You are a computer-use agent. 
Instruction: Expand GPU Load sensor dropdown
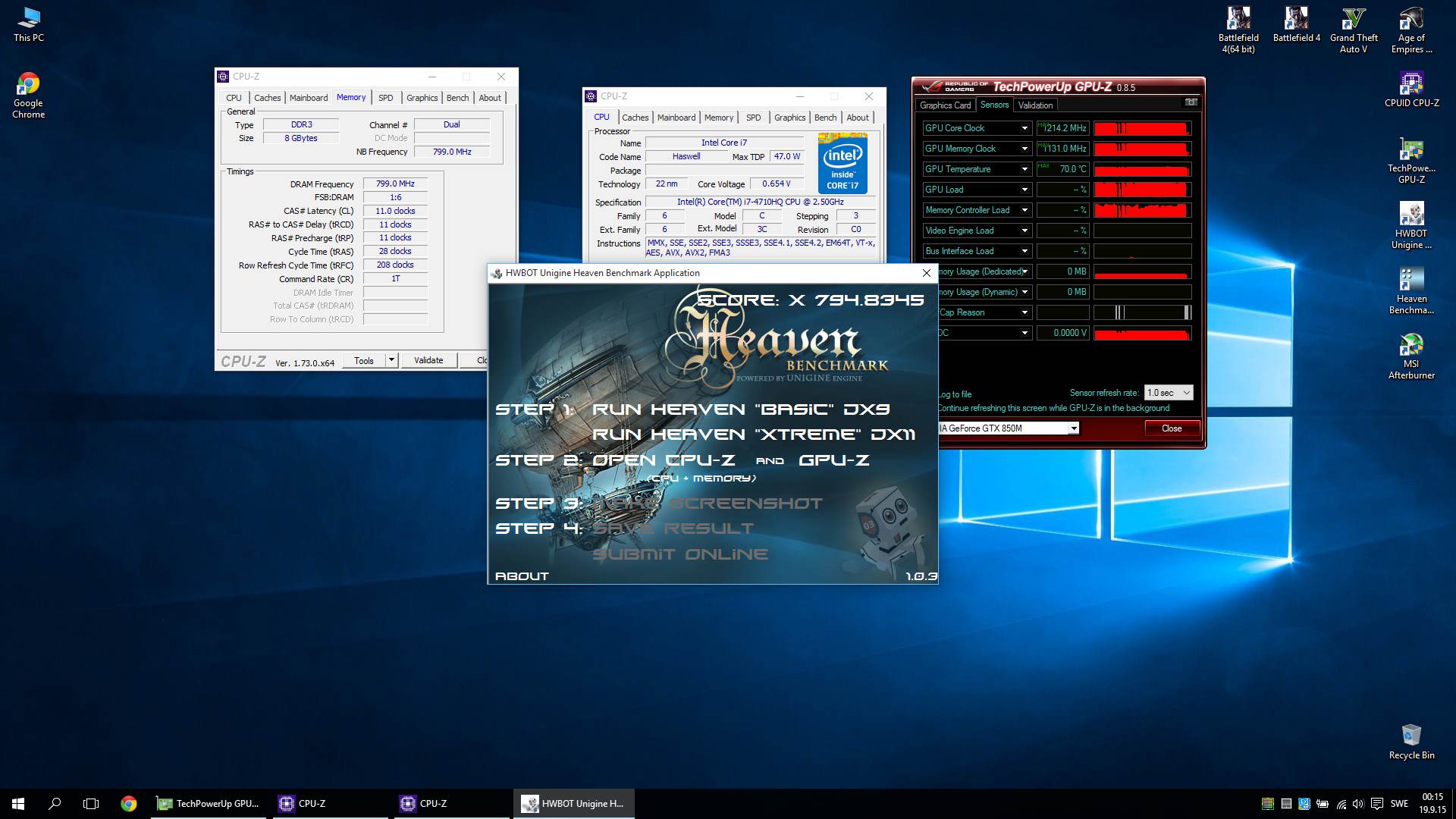pos(1025,190)
